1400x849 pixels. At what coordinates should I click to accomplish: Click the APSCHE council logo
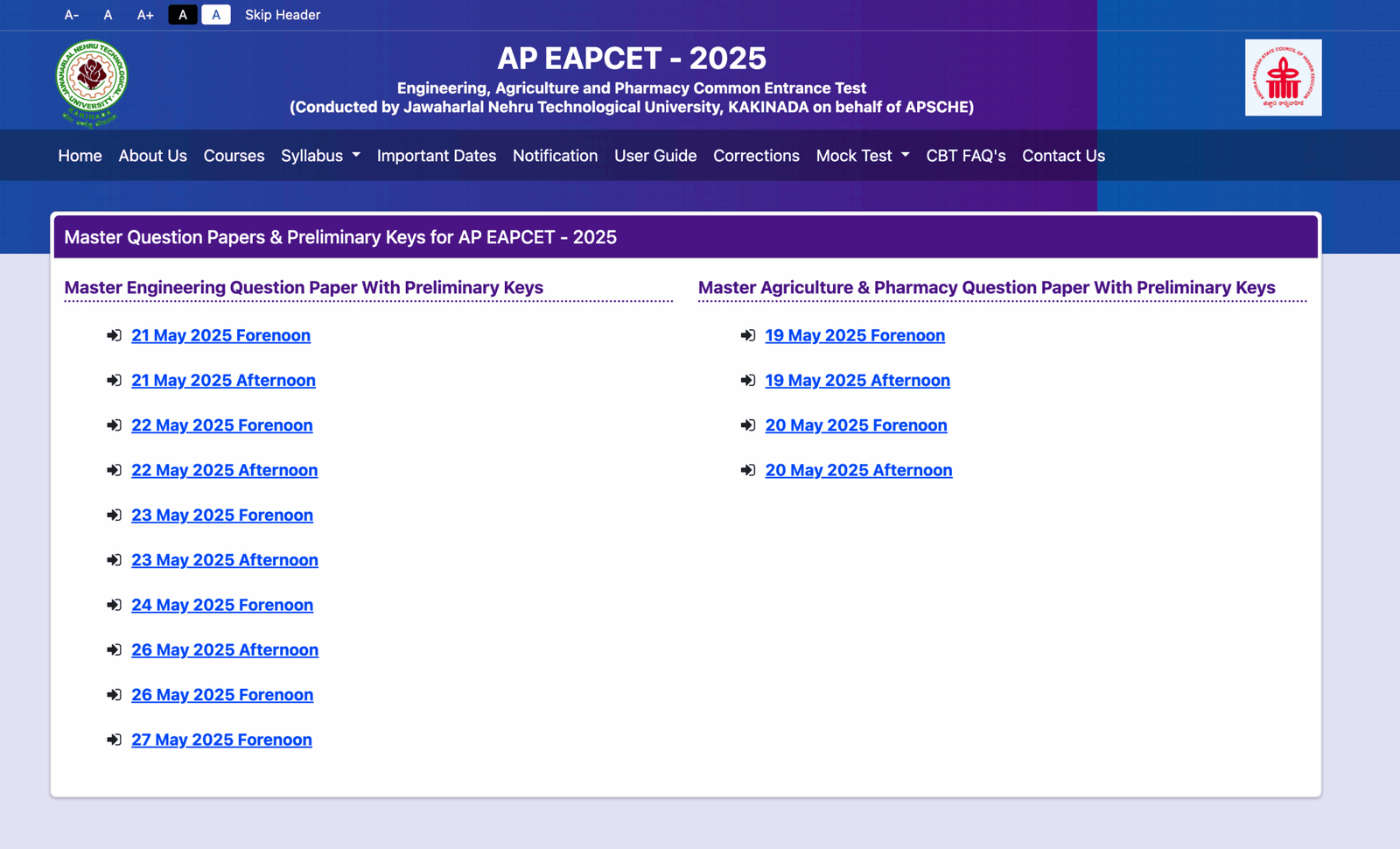point(1283,78)
